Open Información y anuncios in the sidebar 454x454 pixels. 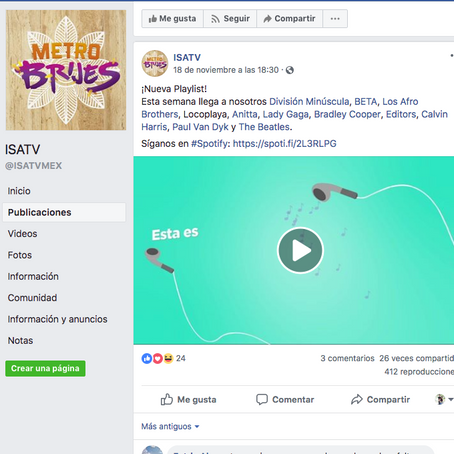click(x=57, y=319)
